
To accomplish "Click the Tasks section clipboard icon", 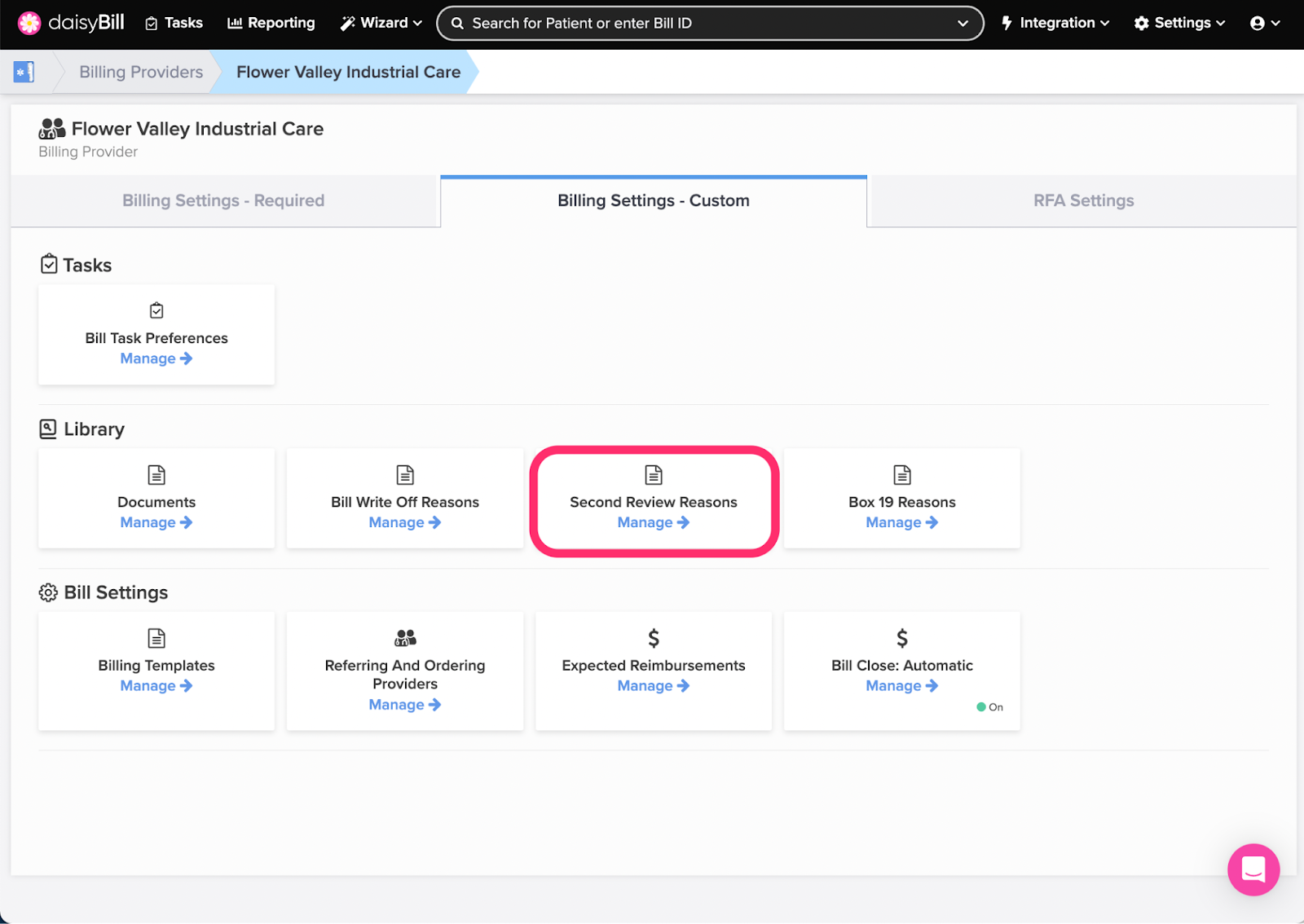I will pyautogui.click(x=49, y=264).
